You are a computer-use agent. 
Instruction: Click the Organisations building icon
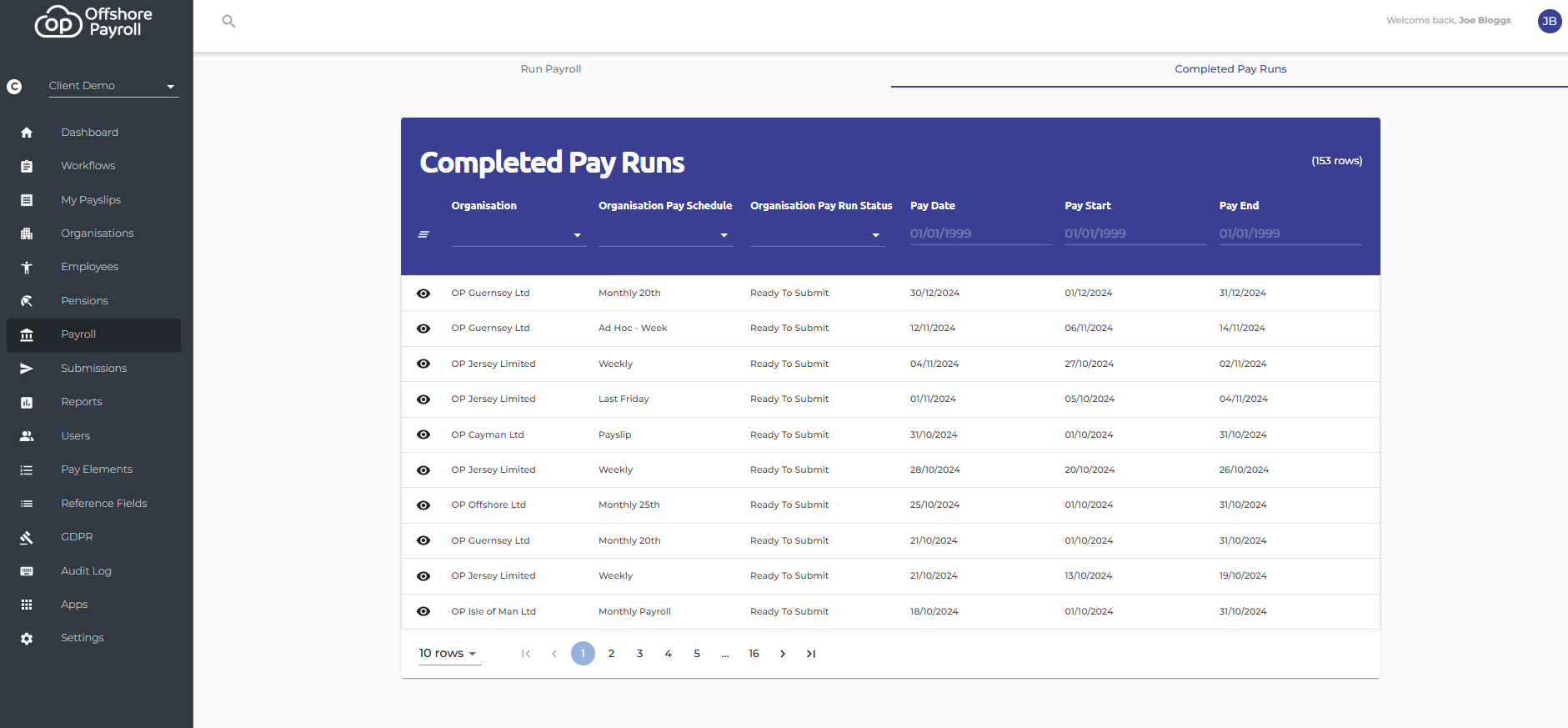pos(27,233)
